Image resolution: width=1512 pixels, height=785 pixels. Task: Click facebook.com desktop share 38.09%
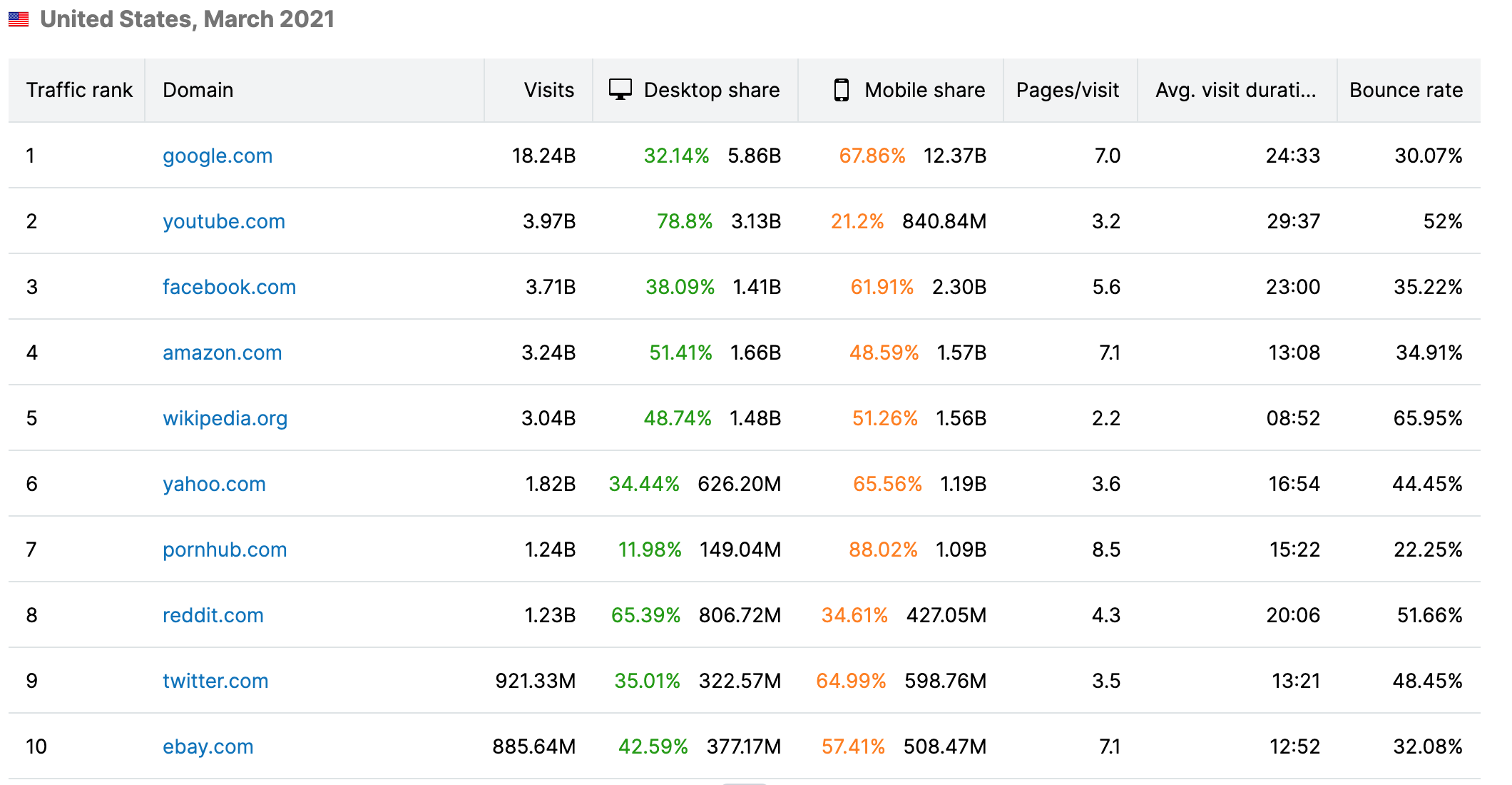pos(680,287)
